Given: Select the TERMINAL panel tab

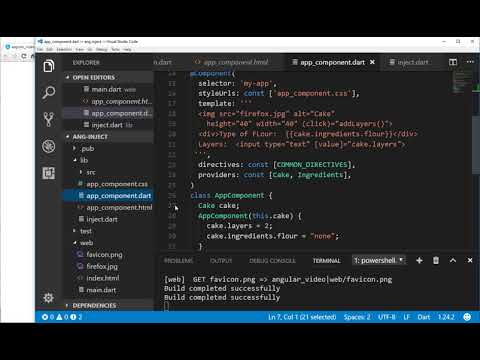Looking at the screenshot, I should [327, 261].
